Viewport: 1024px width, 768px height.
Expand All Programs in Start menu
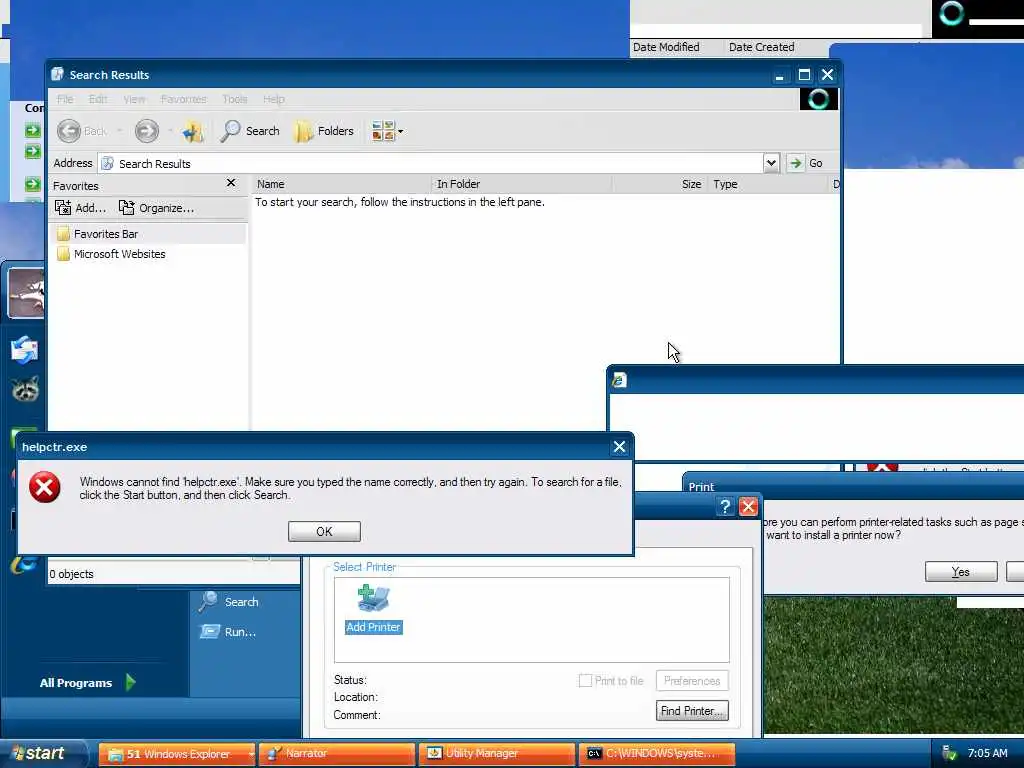(88, 683)
